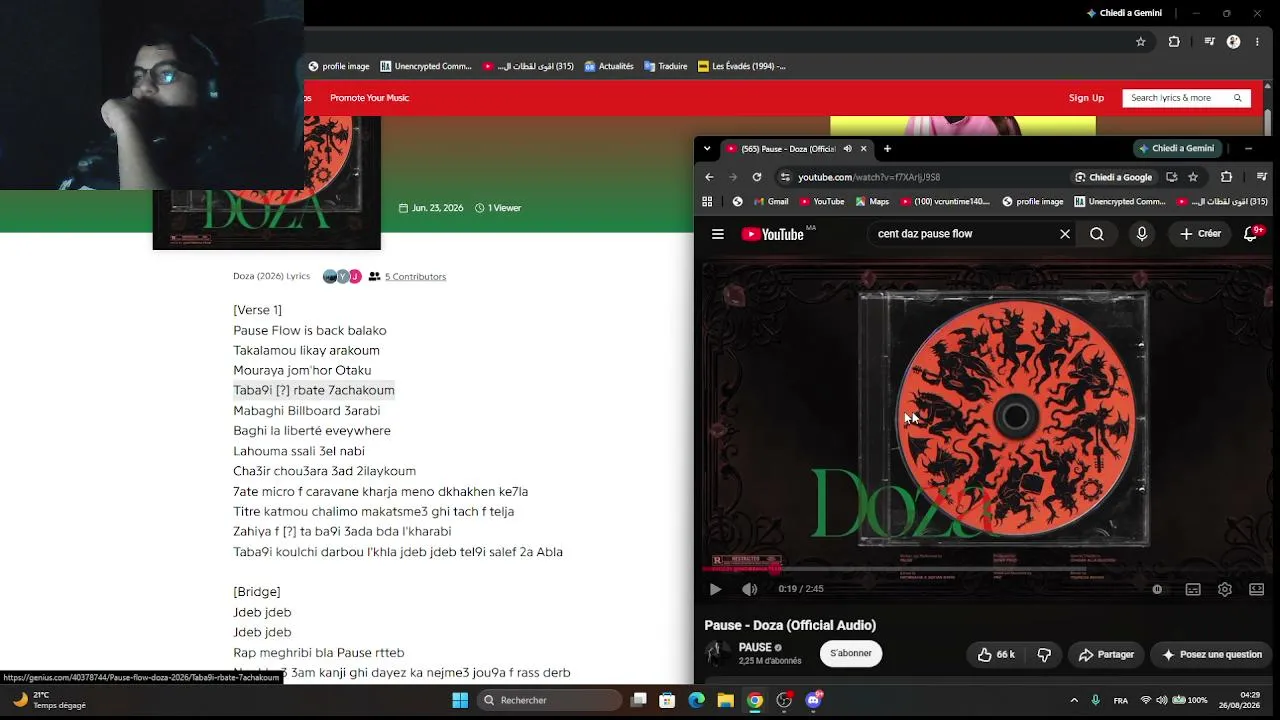The width and height of the screenshot is (1280, 720).
Task: Open the Actualités bookmark in Genius window
Action: click(x=608, y=66)
